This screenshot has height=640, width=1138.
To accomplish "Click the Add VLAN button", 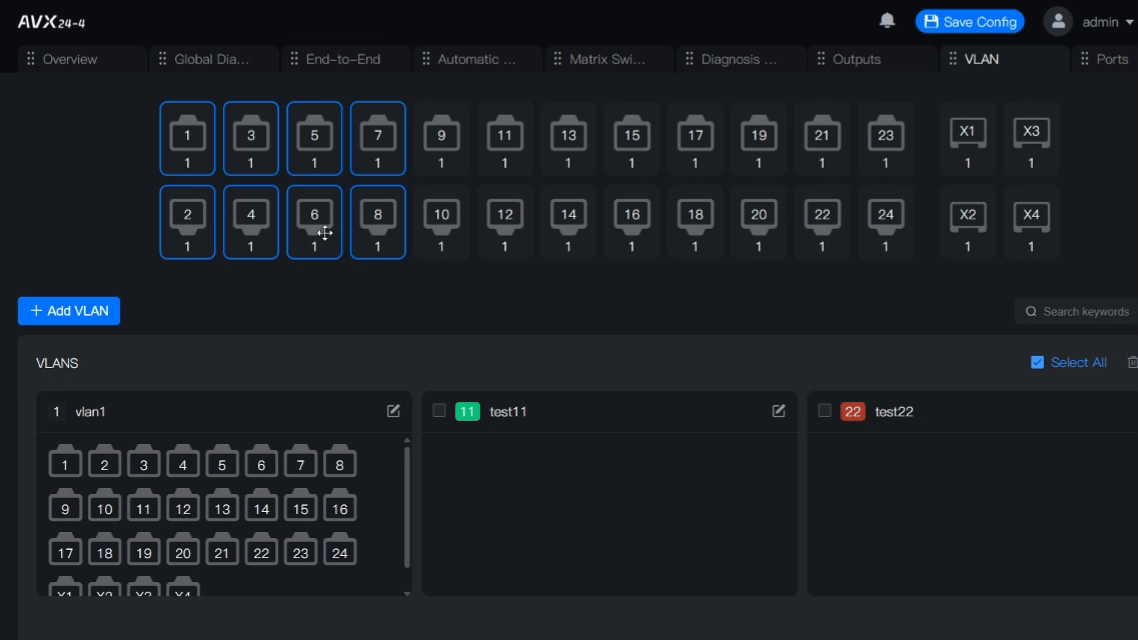I will click(x=69, y=311).
